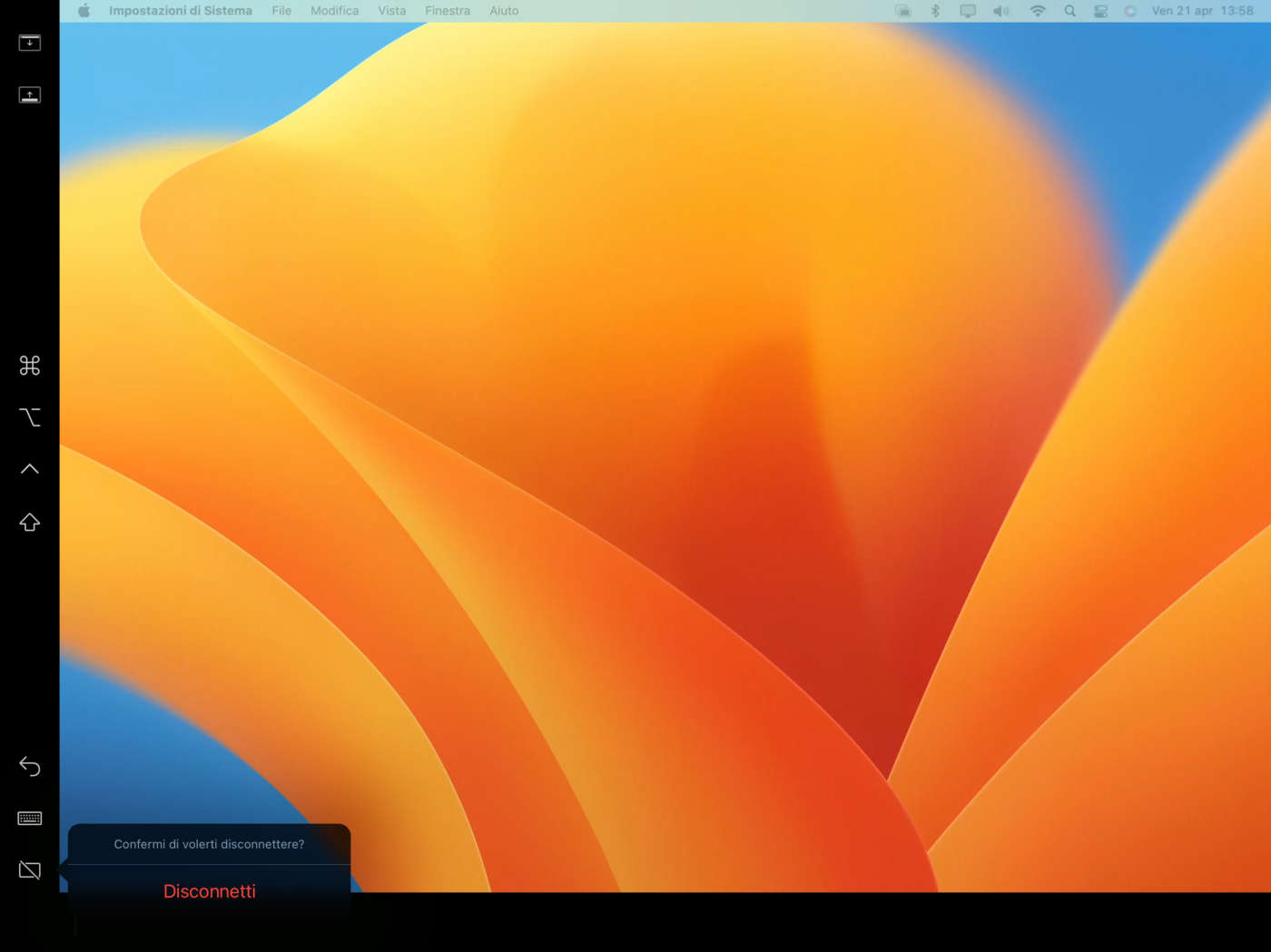This screenshot has width=1271, height=952.
Task: Show the on-screen keyboard
Action: [29, 819]
